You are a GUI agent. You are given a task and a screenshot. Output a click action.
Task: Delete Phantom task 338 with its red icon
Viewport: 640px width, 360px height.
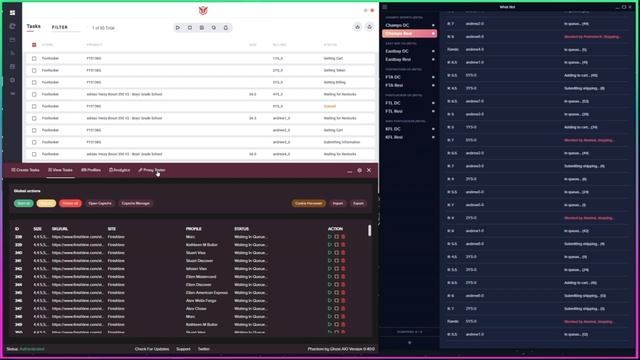point(343,237)
